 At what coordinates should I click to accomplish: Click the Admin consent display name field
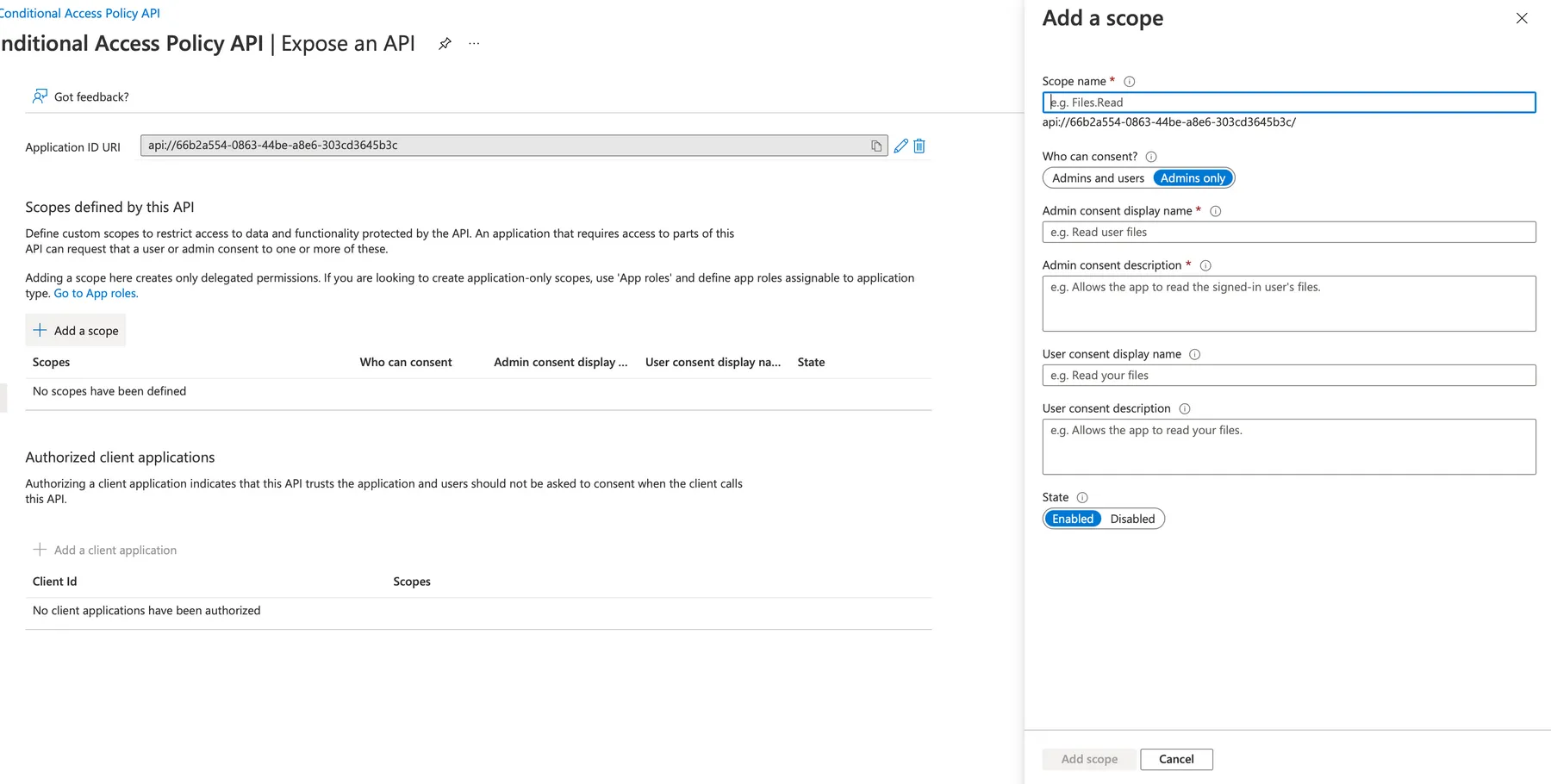pos(1289,232)
